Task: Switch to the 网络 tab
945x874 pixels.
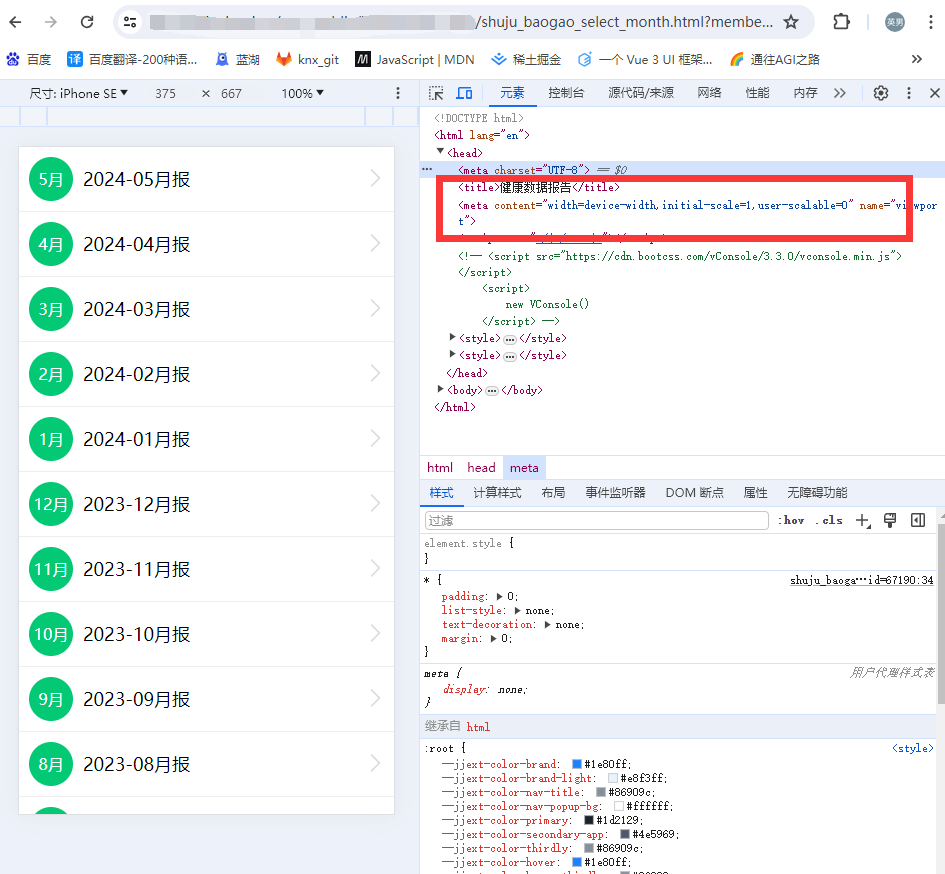Action: [x=709, y=93]
